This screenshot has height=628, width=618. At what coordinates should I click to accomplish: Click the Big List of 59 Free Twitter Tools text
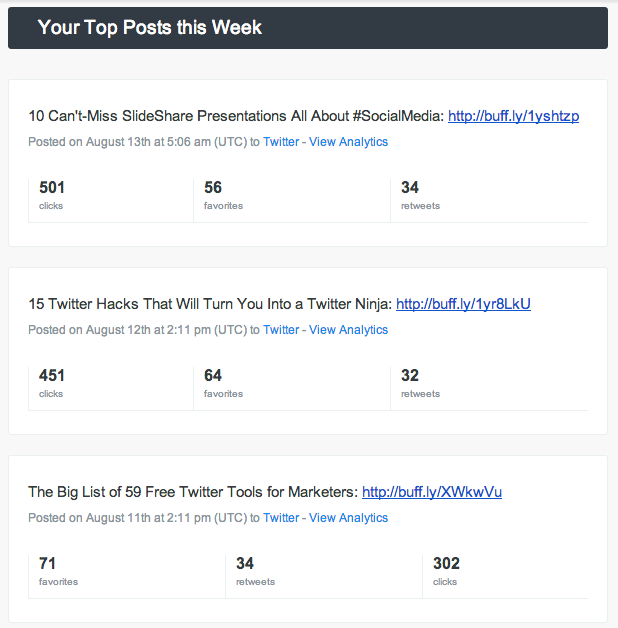[x=193, y=492]
